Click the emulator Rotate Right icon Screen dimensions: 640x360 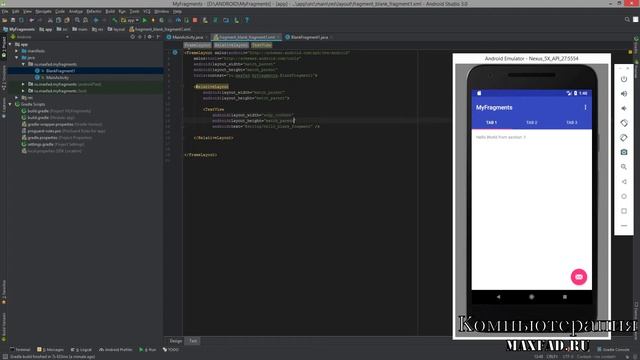point(624,138)
